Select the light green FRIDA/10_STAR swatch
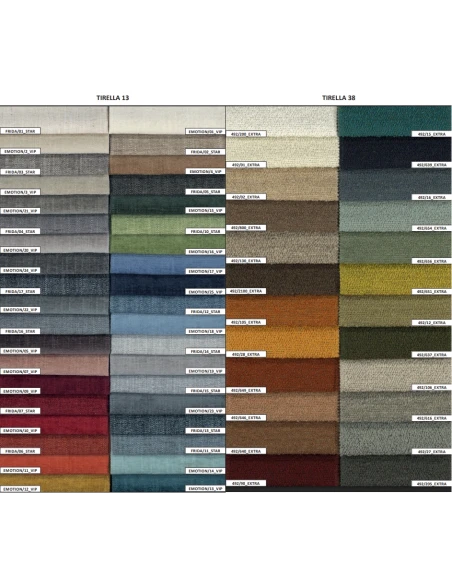The width and height of the screenshot is (452, 584). pos(168,225)
